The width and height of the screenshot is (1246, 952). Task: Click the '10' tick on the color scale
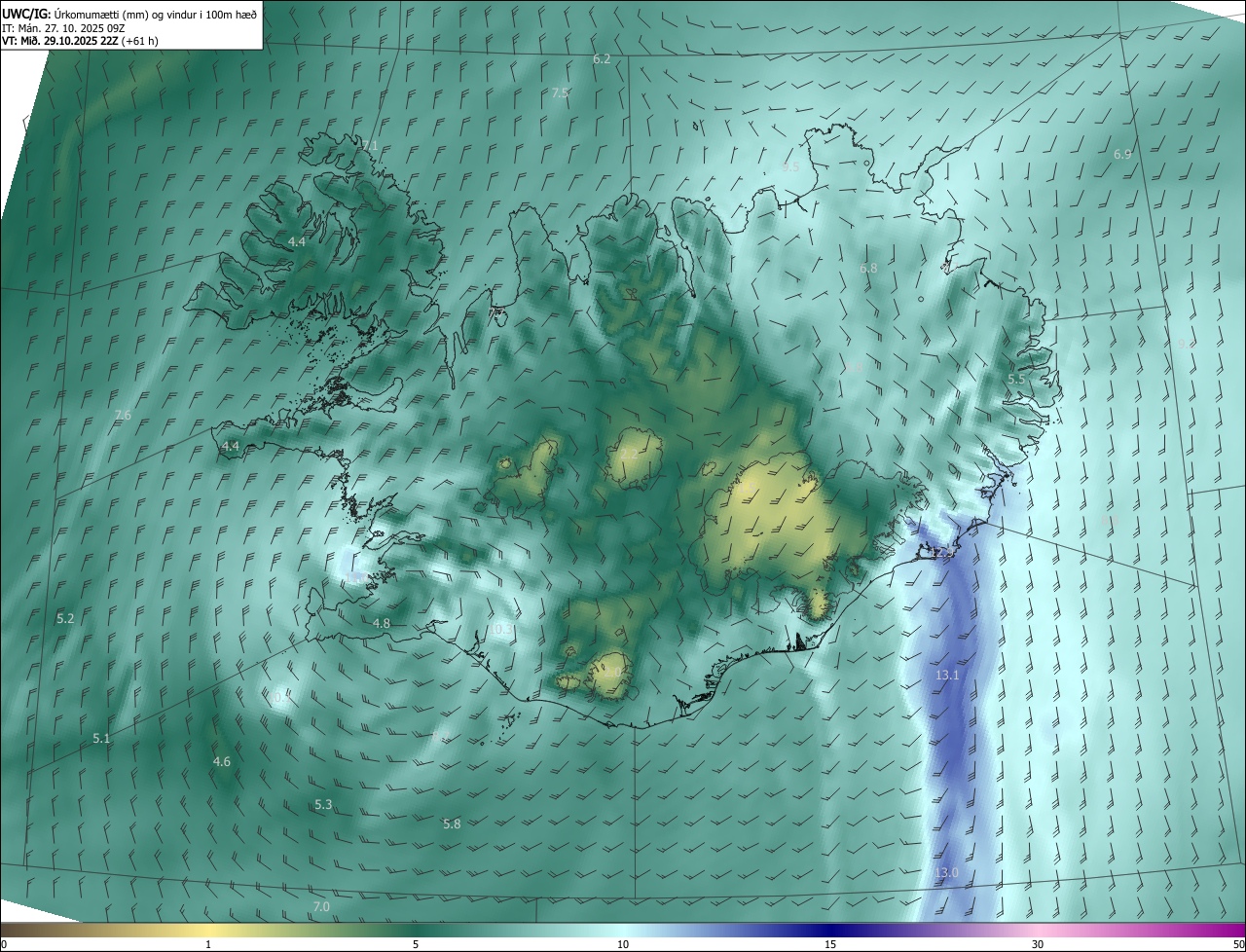coord(623,945)
